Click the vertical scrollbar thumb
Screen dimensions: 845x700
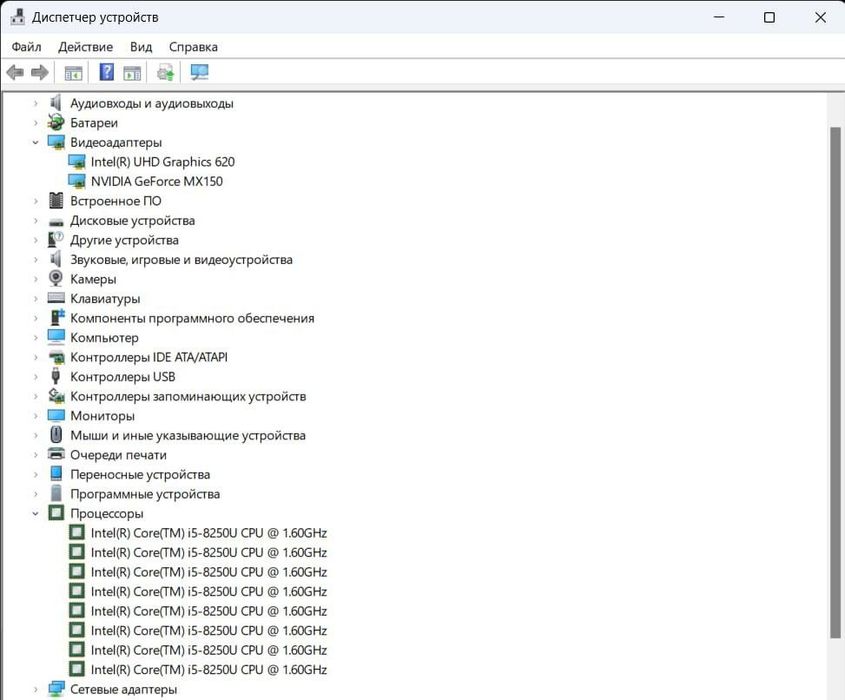[835, 383]
